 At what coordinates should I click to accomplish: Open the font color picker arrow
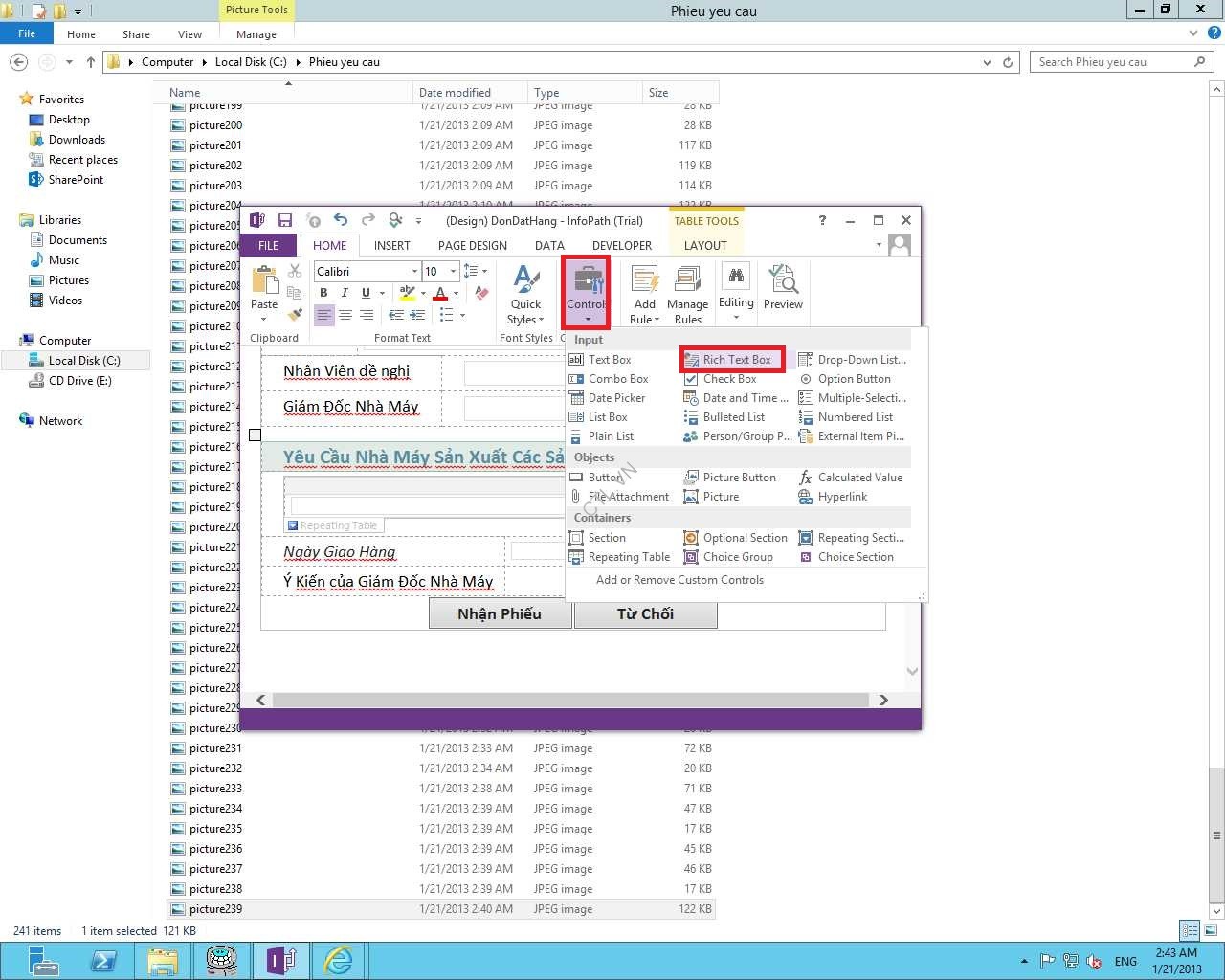456,293
